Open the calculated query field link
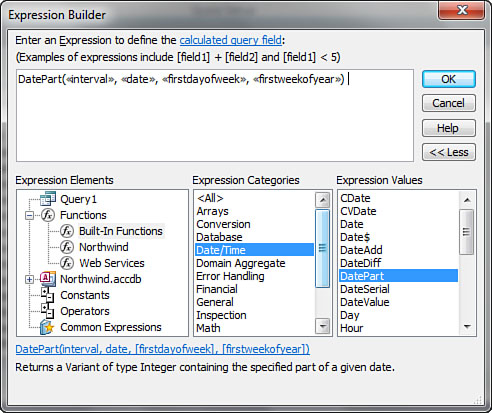Screen dimensions: 492x413 (231, 40)
